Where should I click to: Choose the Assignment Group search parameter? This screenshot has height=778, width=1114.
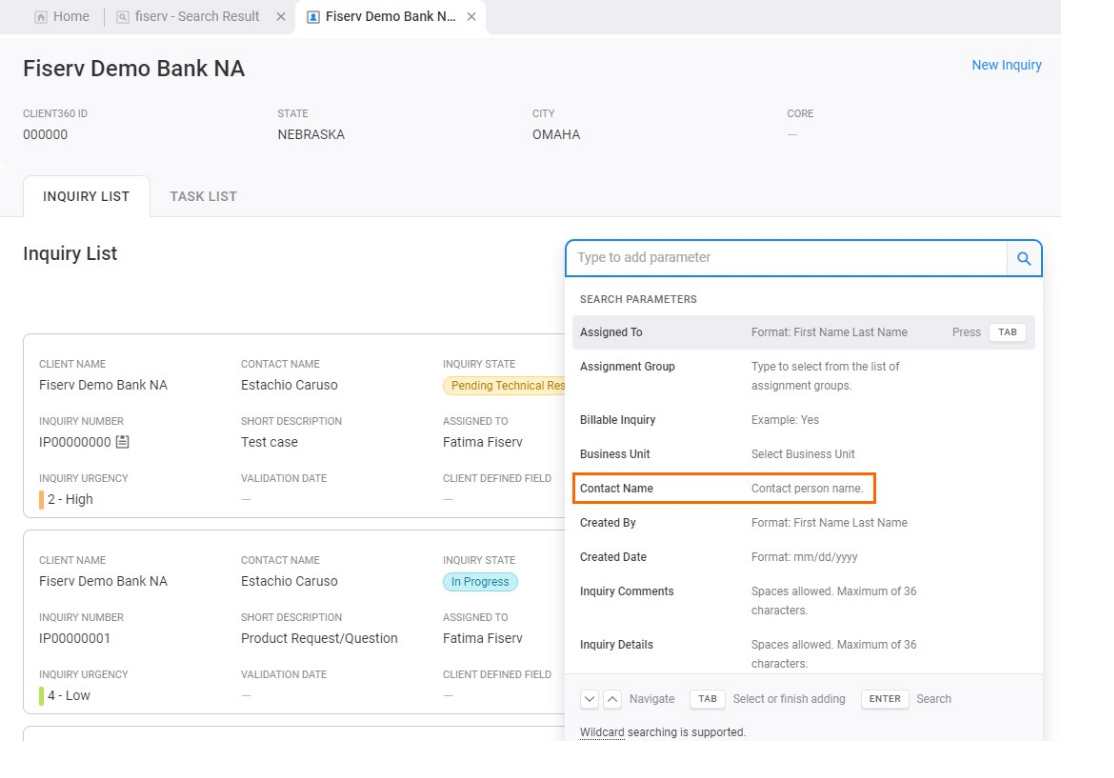(x=804, y=376)
